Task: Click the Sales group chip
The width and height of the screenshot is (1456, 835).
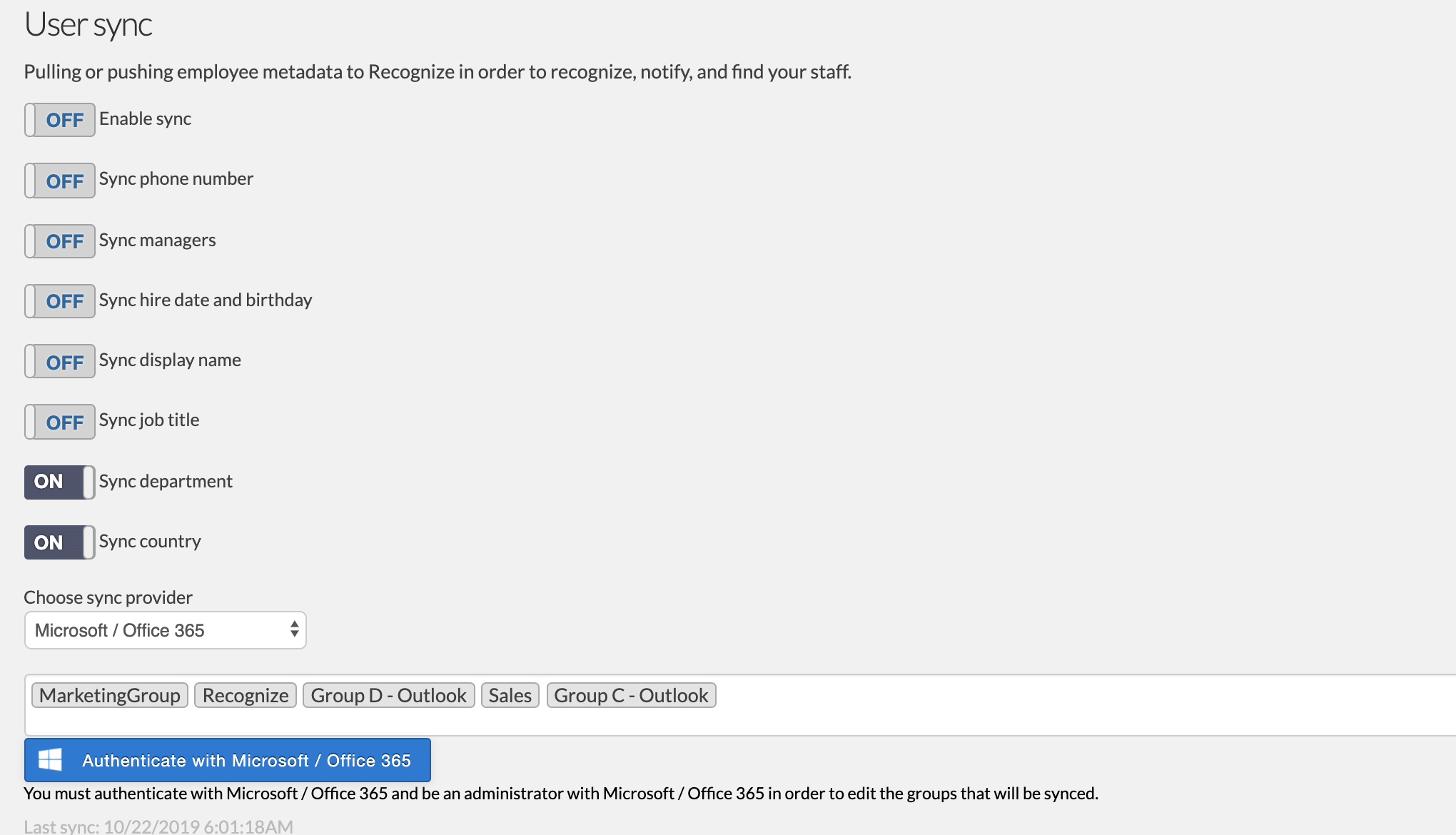Action: point(510,694)
